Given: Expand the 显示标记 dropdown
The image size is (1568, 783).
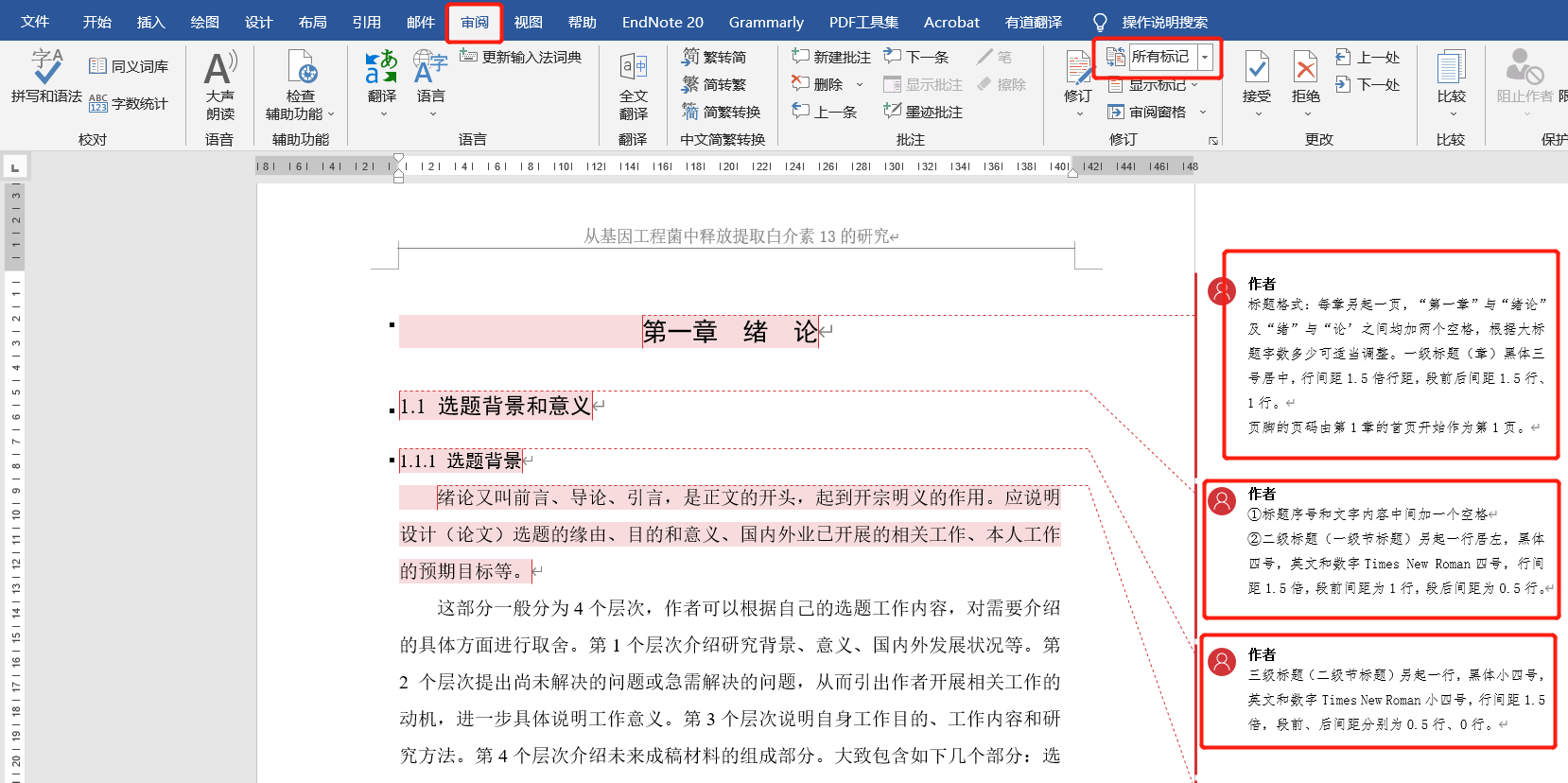Looking at the screenshot, I should (x=1194, y=85).
